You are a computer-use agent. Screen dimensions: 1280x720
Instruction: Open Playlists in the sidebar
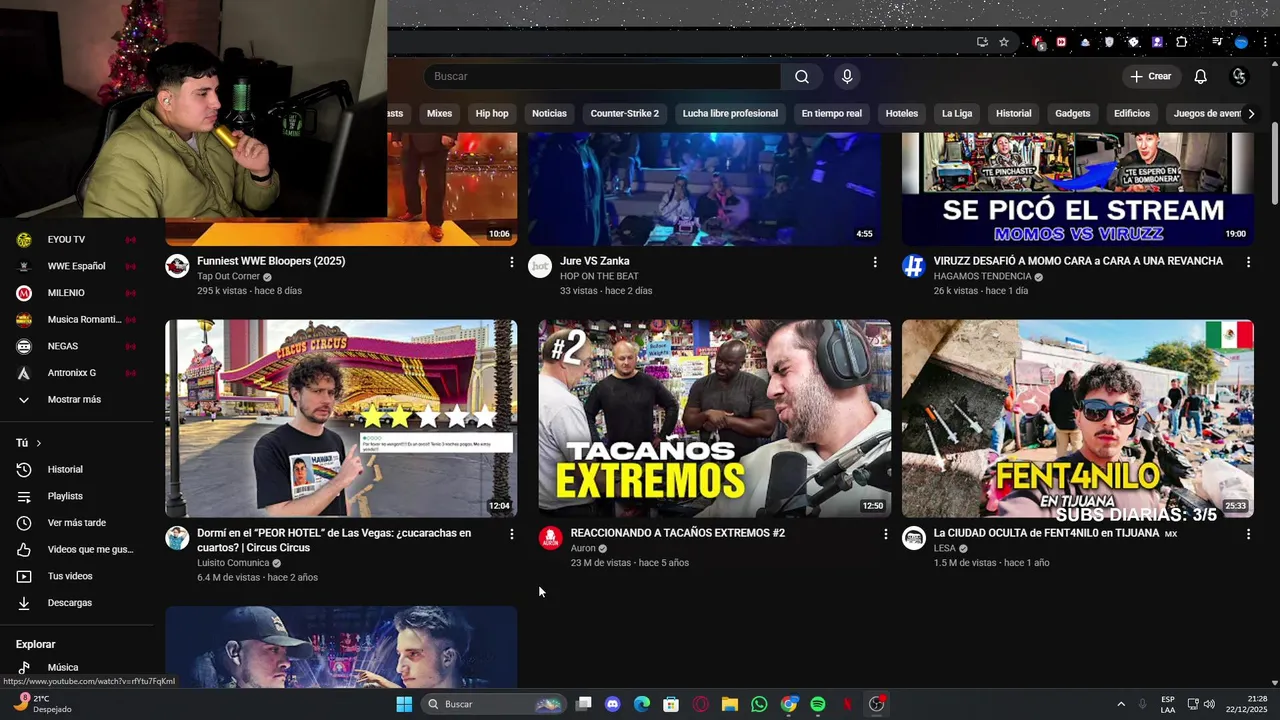76,497
